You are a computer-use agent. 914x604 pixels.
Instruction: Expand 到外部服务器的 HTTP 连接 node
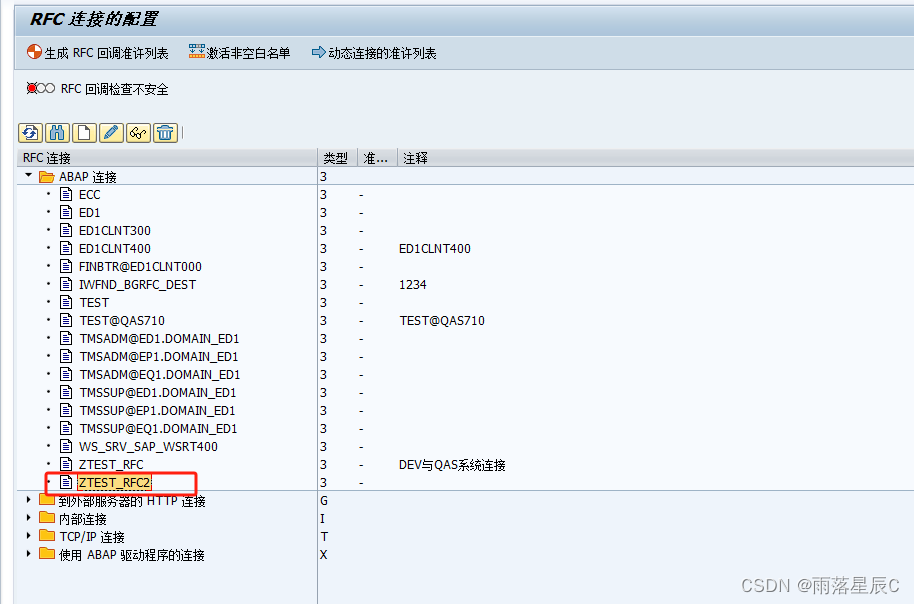(x=29, y=500)
